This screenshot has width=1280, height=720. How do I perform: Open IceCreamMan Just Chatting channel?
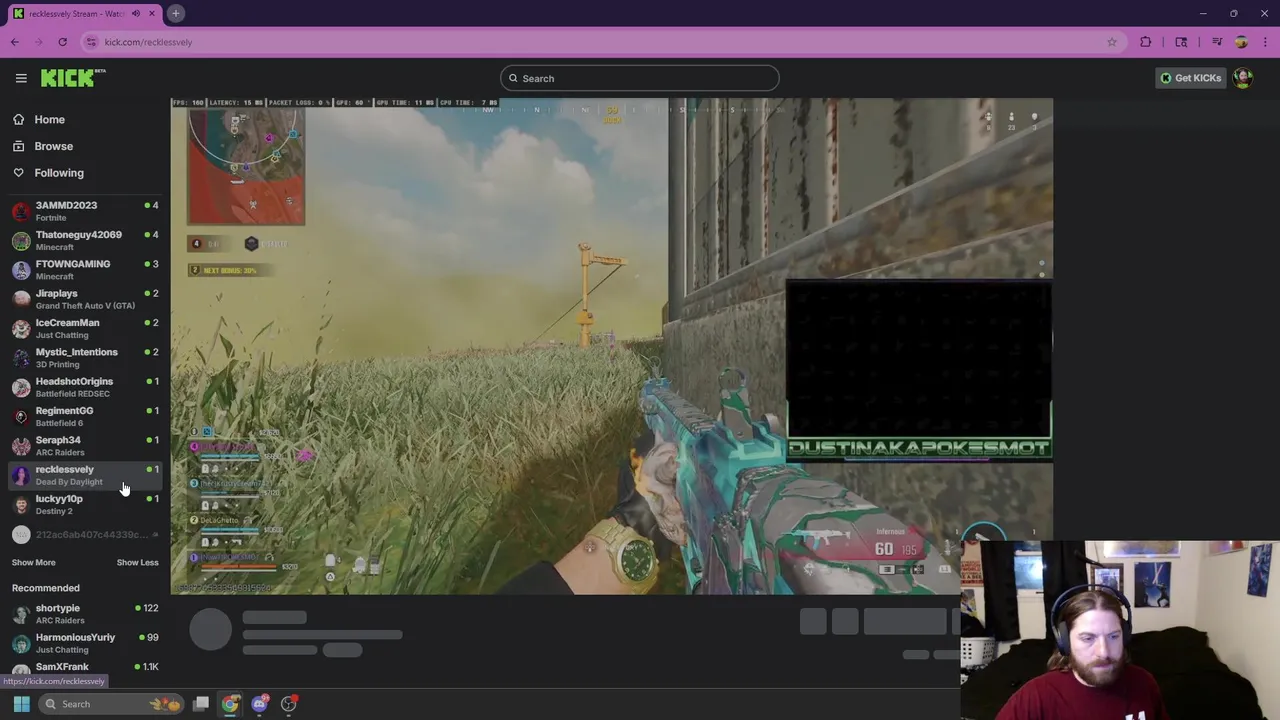(85, 328)
